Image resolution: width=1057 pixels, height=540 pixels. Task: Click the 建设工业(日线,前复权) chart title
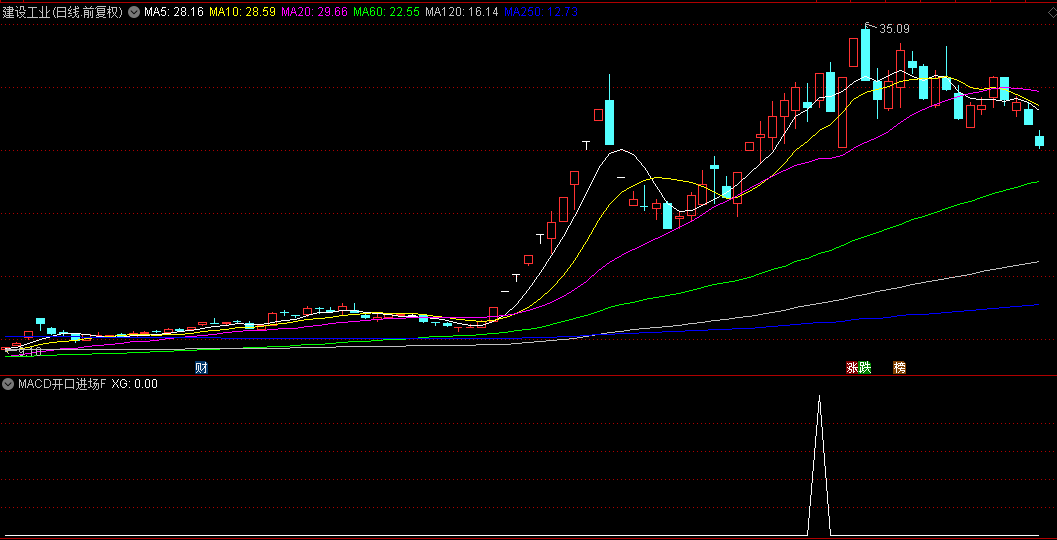coord(63,11)
